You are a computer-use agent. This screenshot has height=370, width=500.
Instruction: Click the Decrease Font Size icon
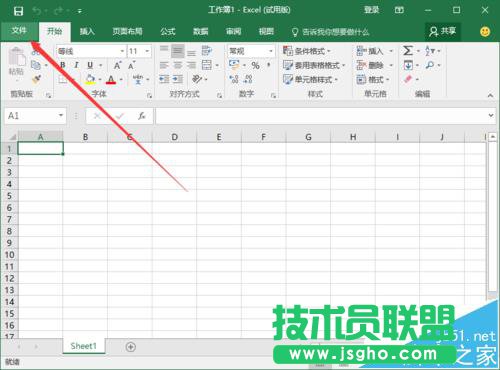coord(132,65)
